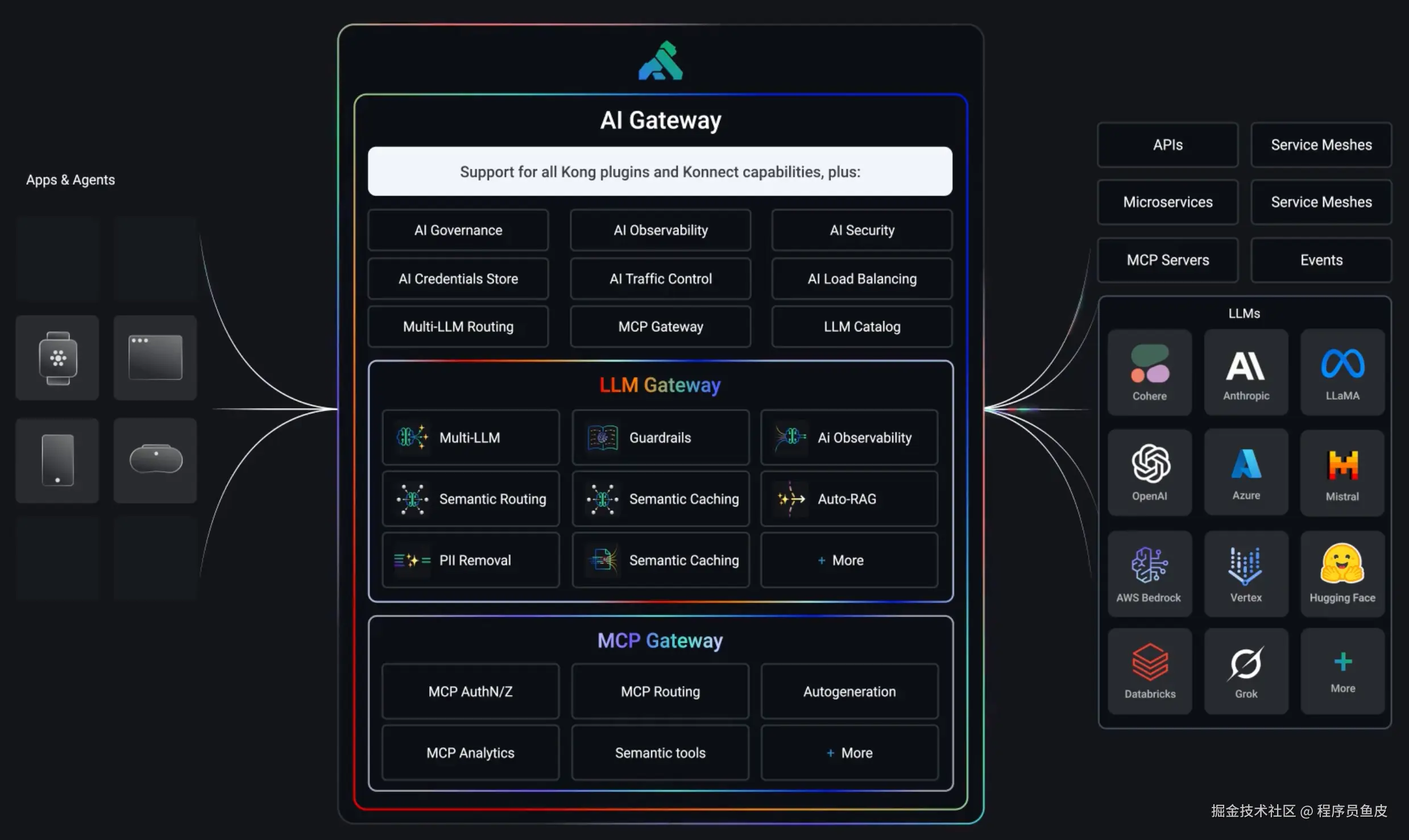Image resolution: width=1409 pixels, height=840 pixels.
Task: Click the AI Governance box
Action: (x=458, y=230)
